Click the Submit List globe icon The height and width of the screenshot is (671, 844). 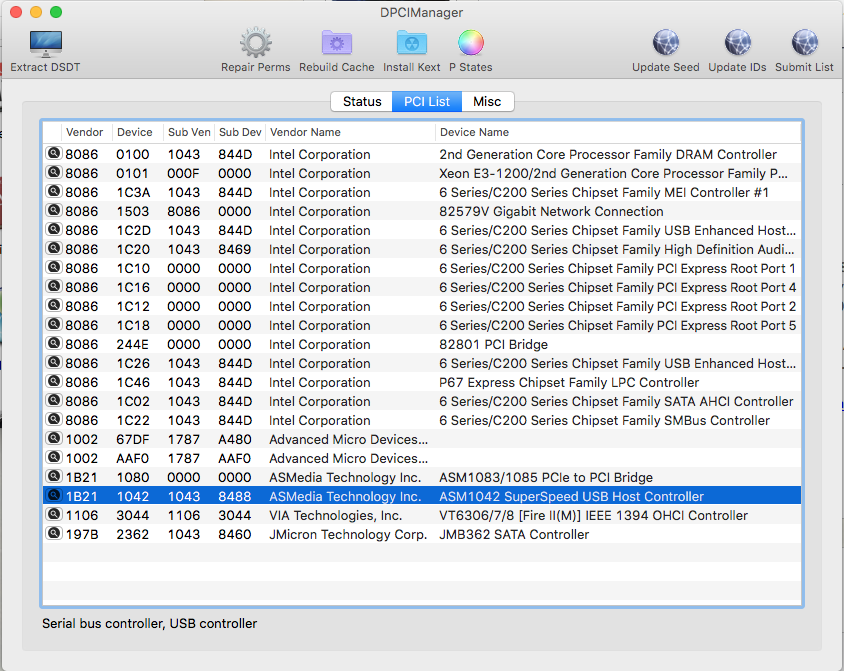804,43
